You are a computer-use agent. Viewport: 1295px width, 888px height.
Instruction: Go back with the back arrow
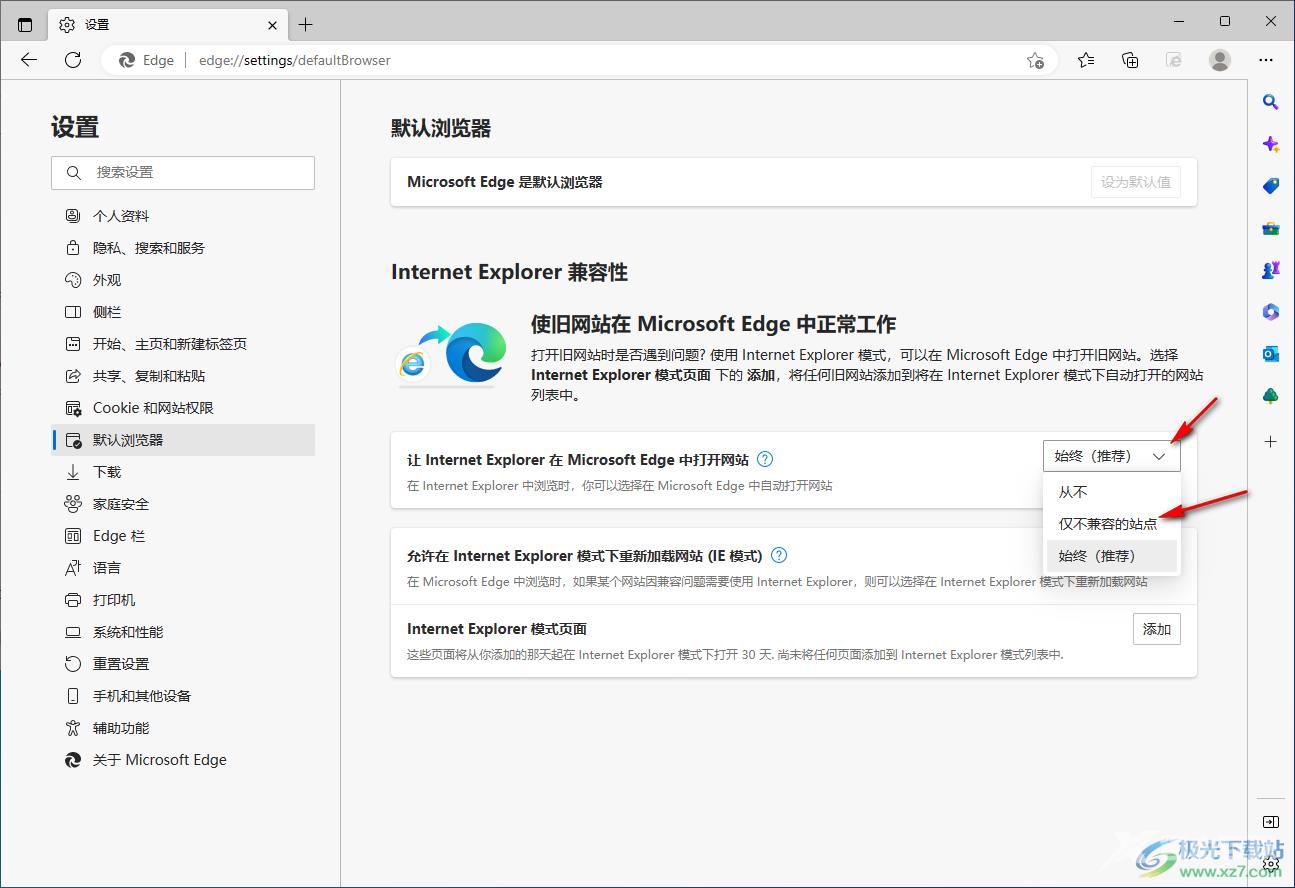[29, 60]
